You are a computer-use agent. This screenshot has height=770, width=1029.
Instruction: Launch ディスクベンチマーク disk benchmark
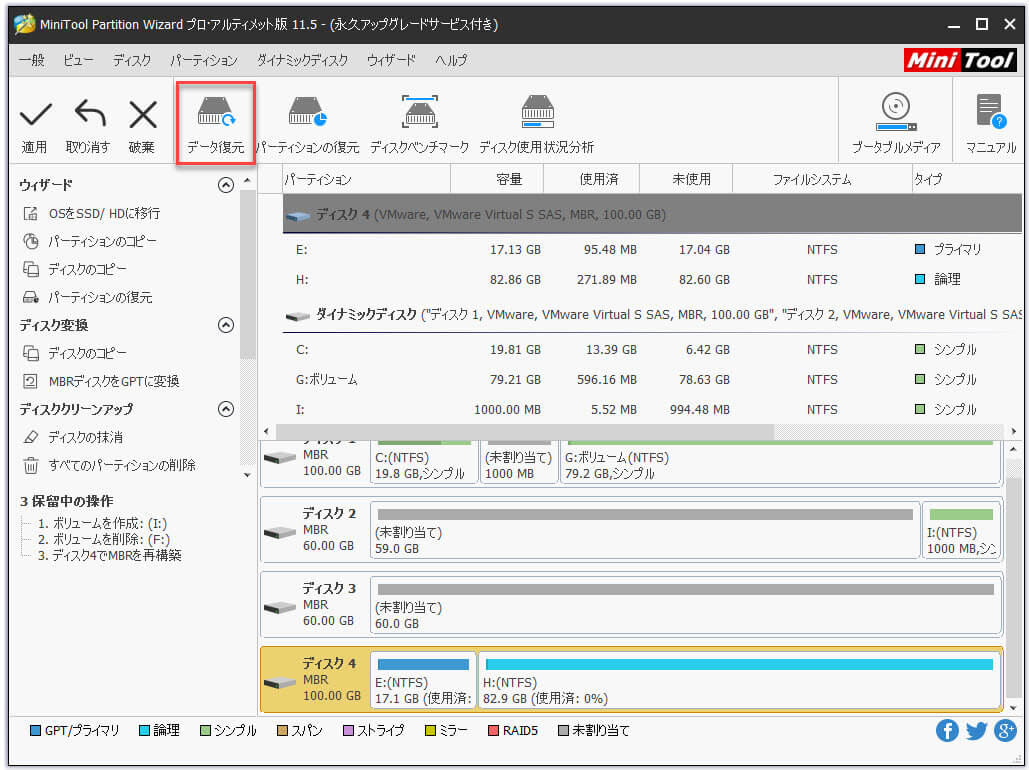pyautogui.click(x=420, y=125)
